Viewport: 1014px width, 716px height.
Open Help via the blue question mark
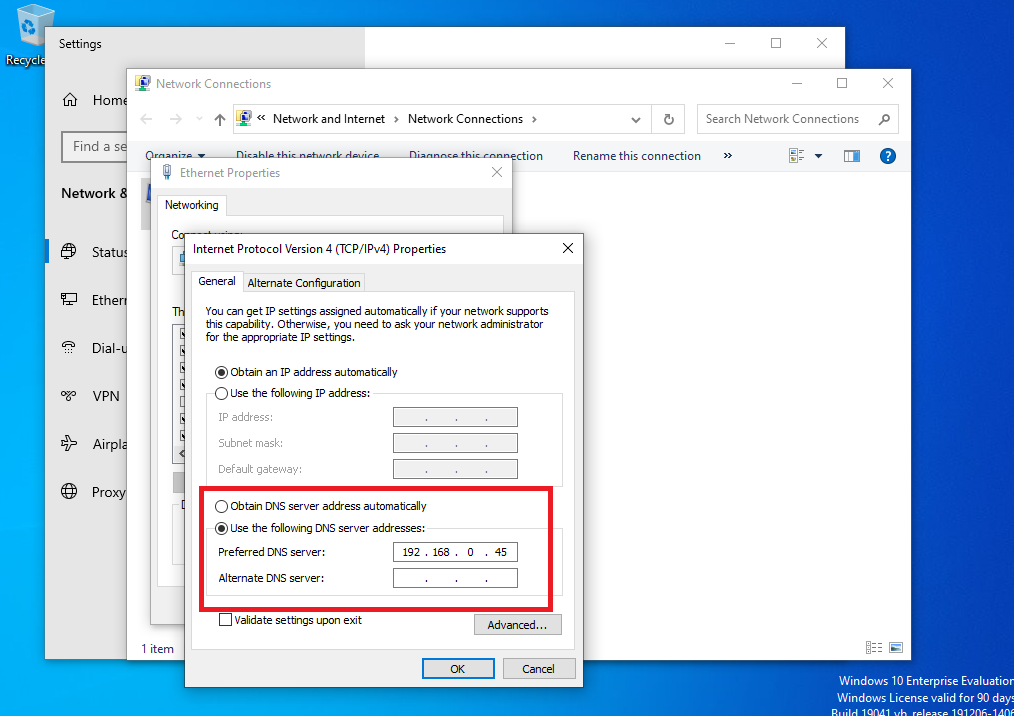coord(886,156)
